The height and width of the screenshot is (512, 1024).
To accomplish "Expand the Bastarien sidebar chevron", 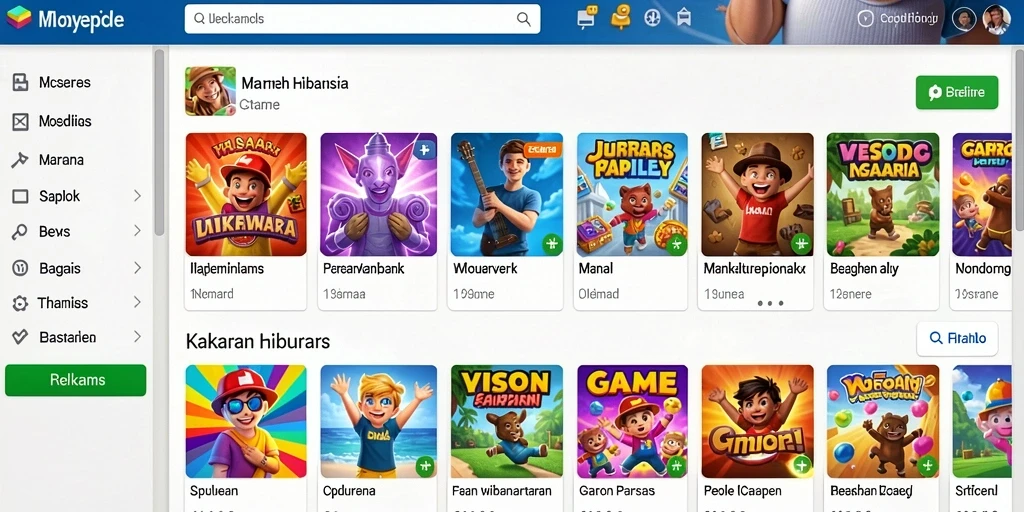I will (x=137, y=336).
